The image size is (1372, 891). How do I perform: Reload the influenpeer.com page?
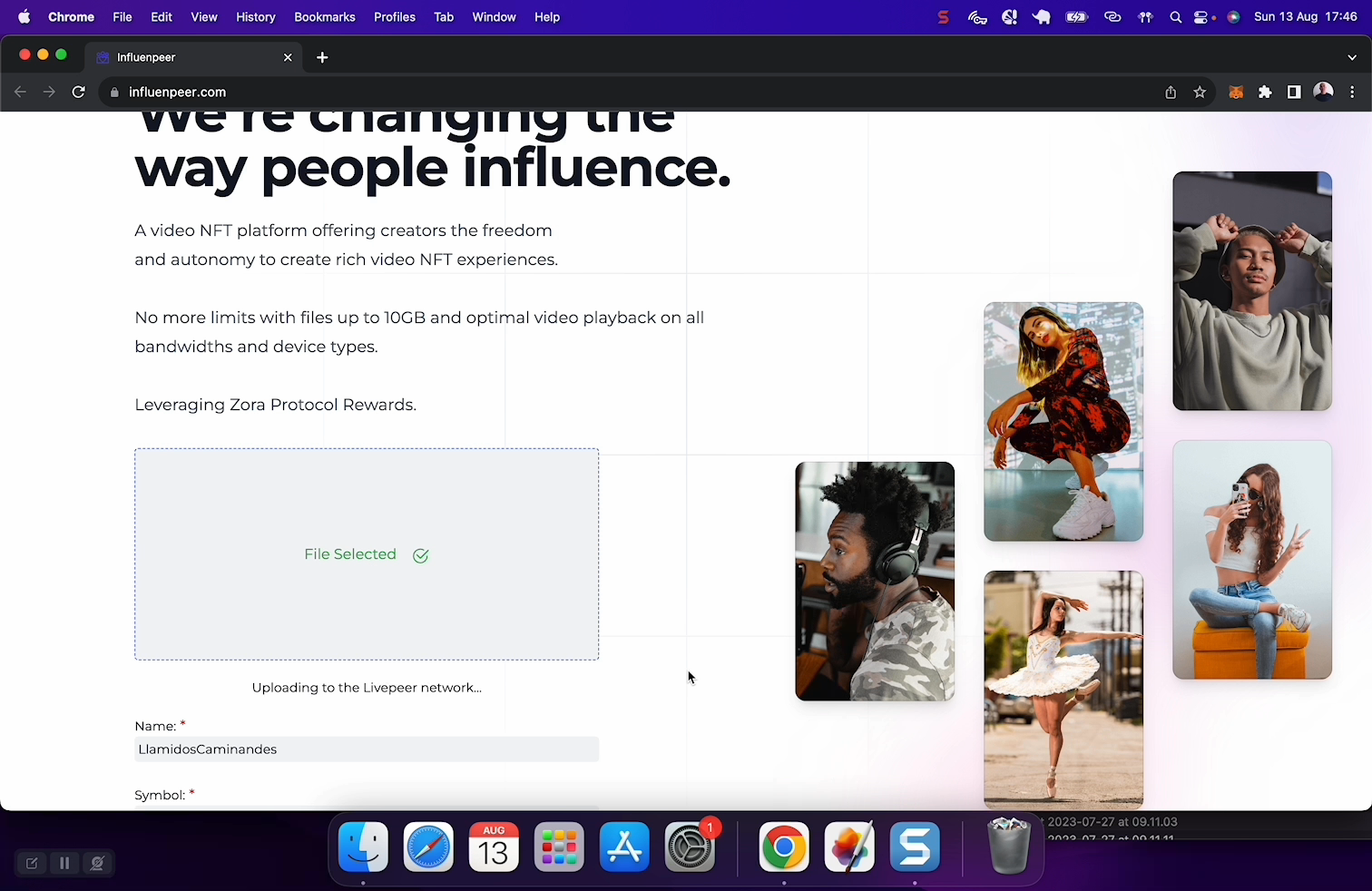click(79, 92)
